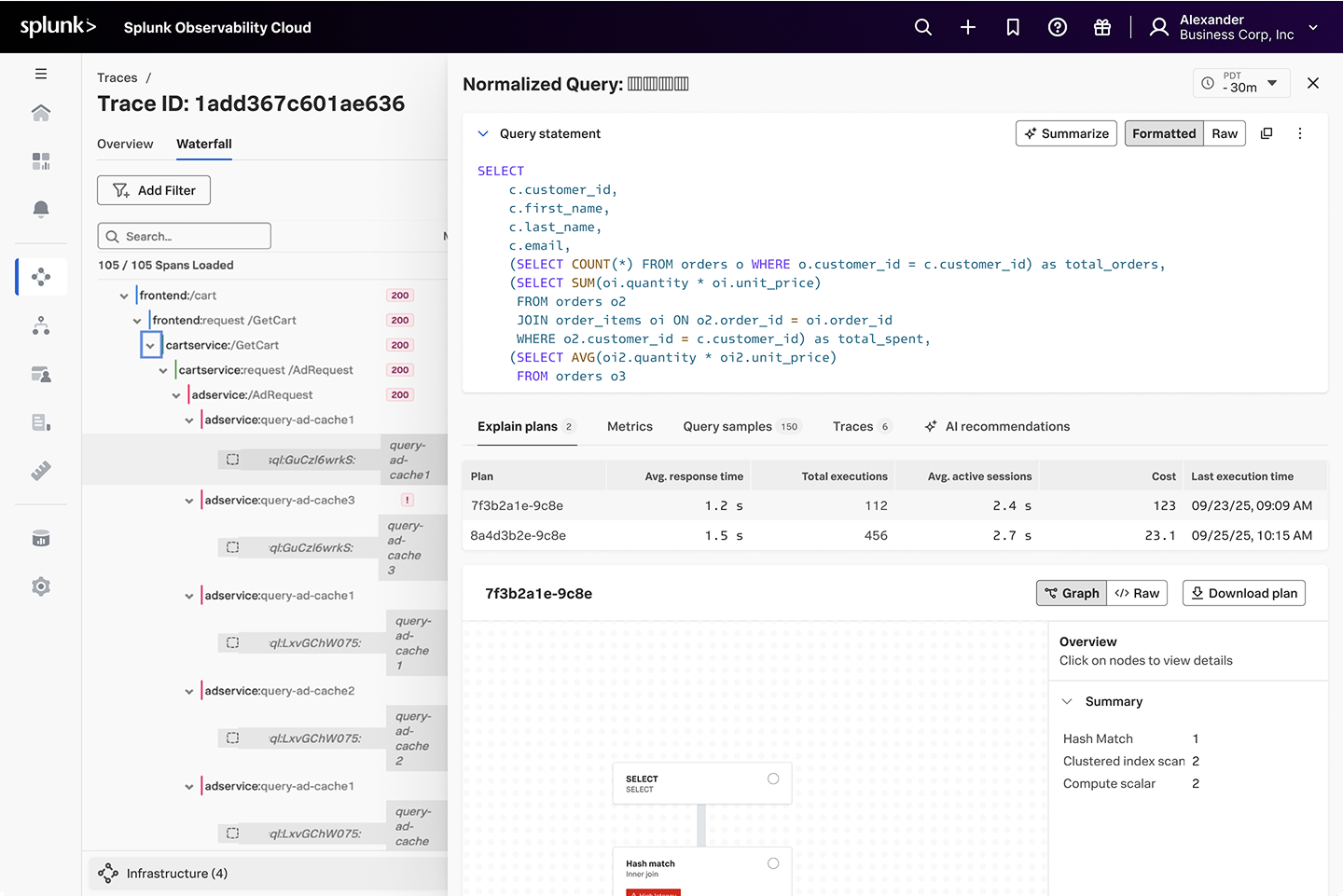
Task: Collapse the cartservice:/GetCart span
Action: [x=150, y=345]
